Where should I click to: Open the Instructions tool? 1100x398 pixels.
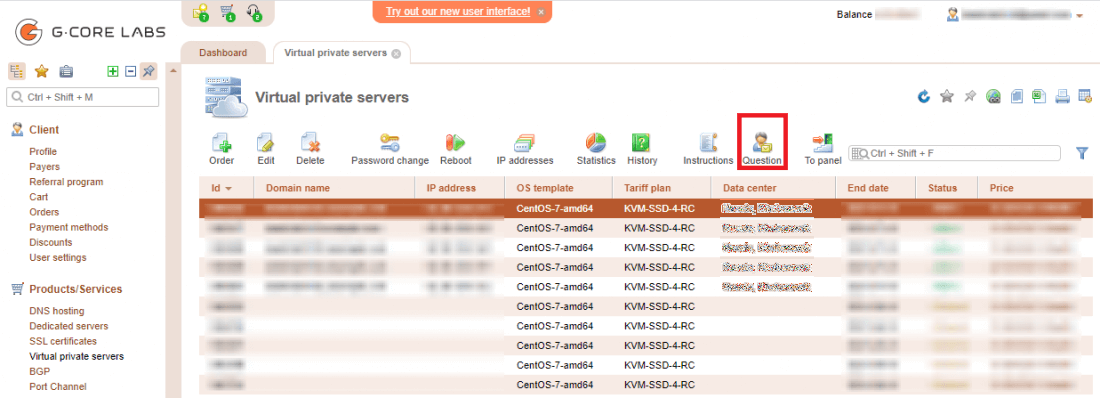coord(708,150)
